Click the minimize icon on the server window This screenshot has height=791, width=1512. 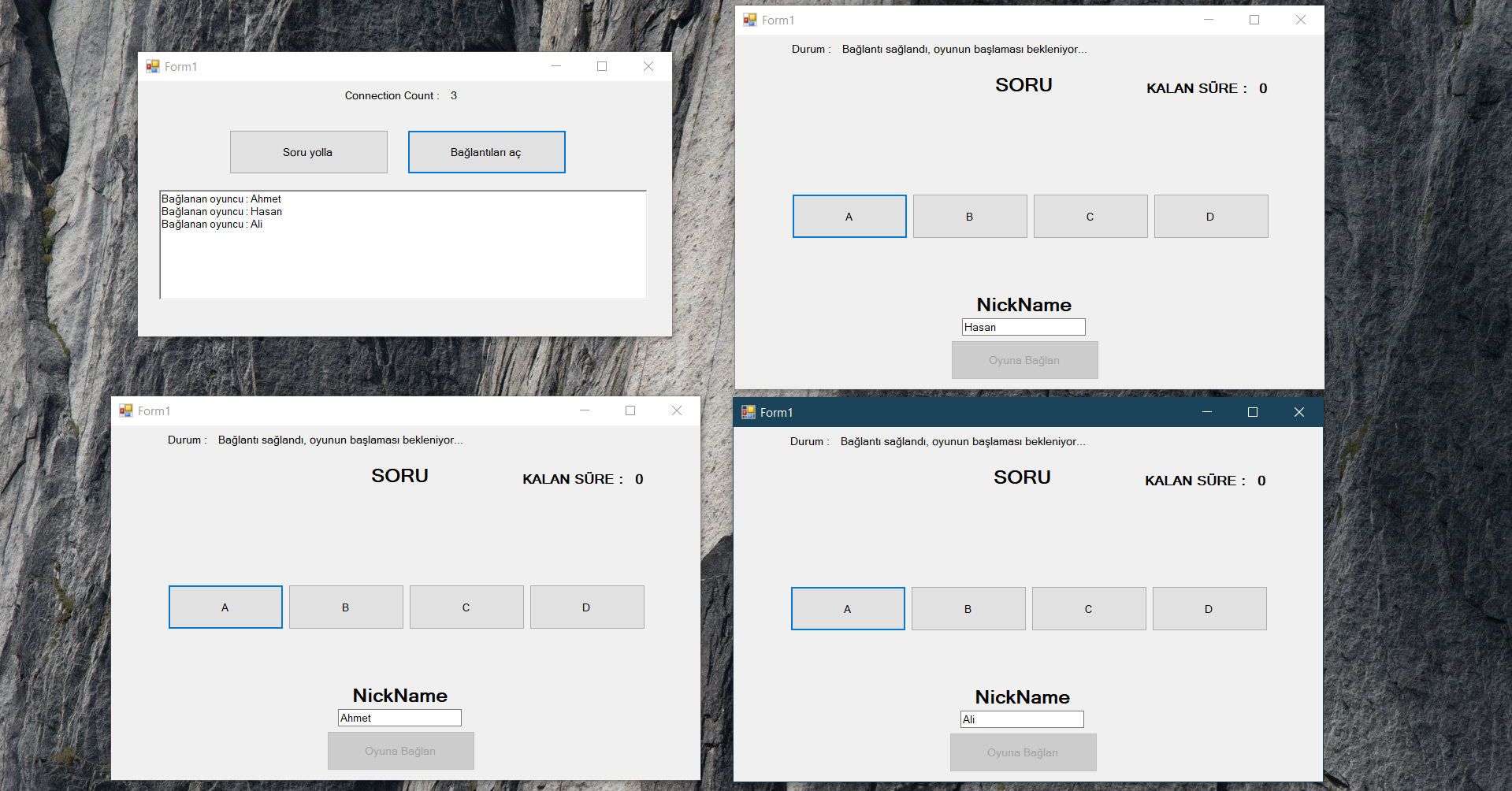557,66
